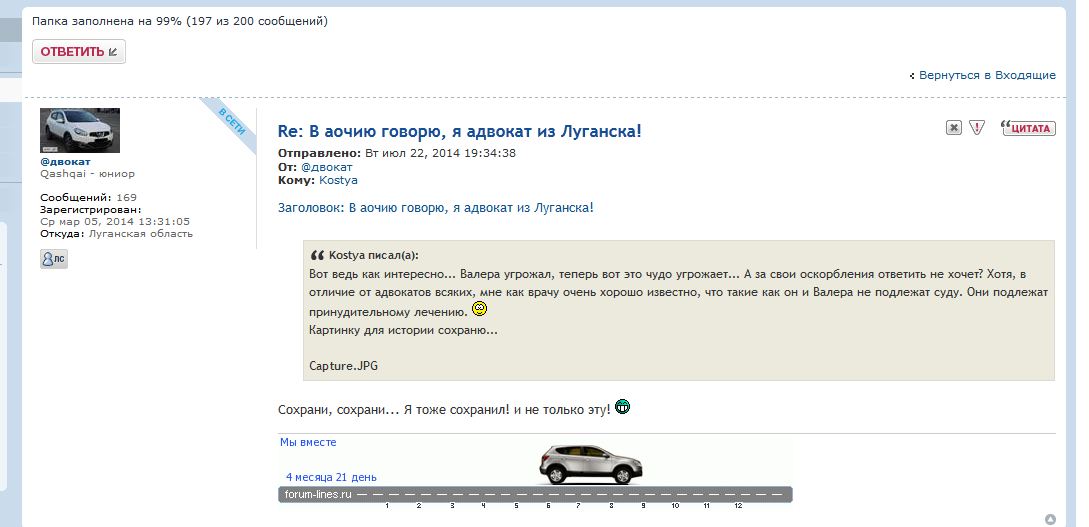Delete message using the X icon
The image size is (1089, 527).
click(954, 128)
